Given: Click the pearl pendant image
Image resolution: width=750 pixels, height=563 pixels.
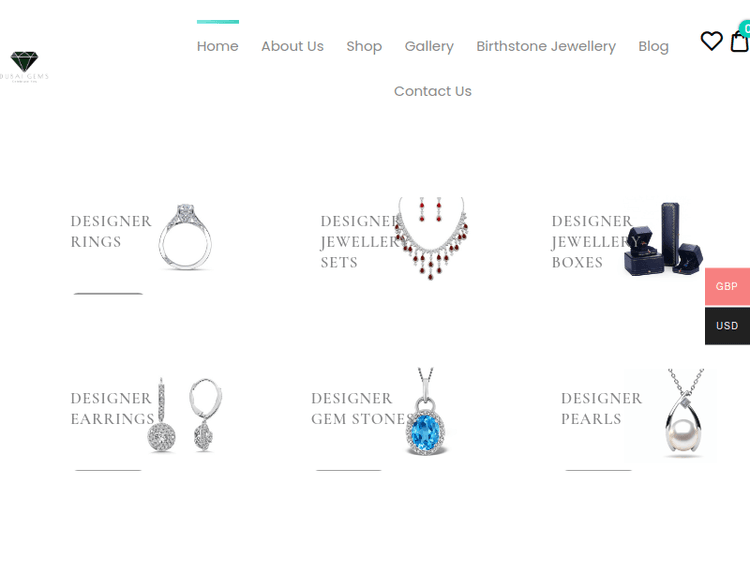Looking at the screenshot, I should tap(684, 412).
